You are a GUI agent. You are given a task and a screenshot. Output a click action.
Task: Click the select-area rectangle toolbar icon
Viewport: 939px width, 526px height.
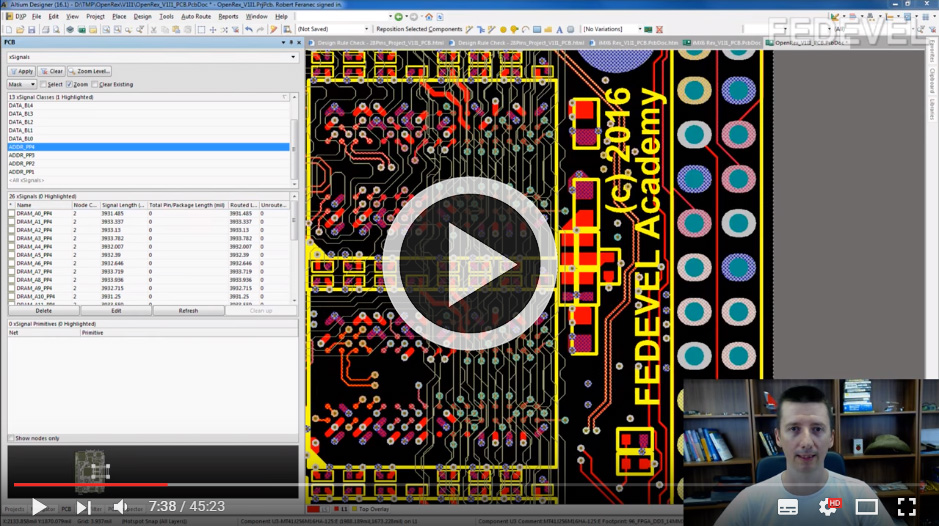pyautogui.click(x=201, y=29)
